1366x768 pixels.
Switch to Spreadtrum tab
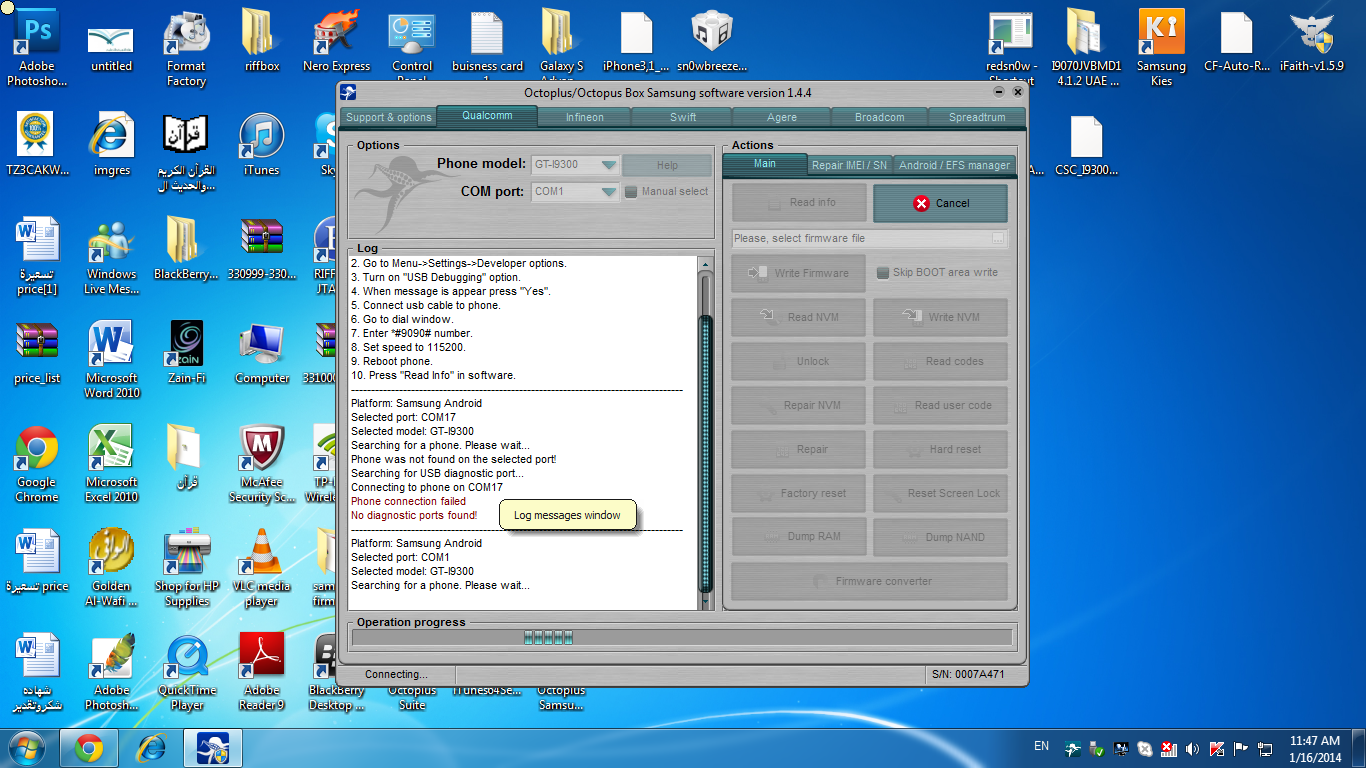coord(977,117)
